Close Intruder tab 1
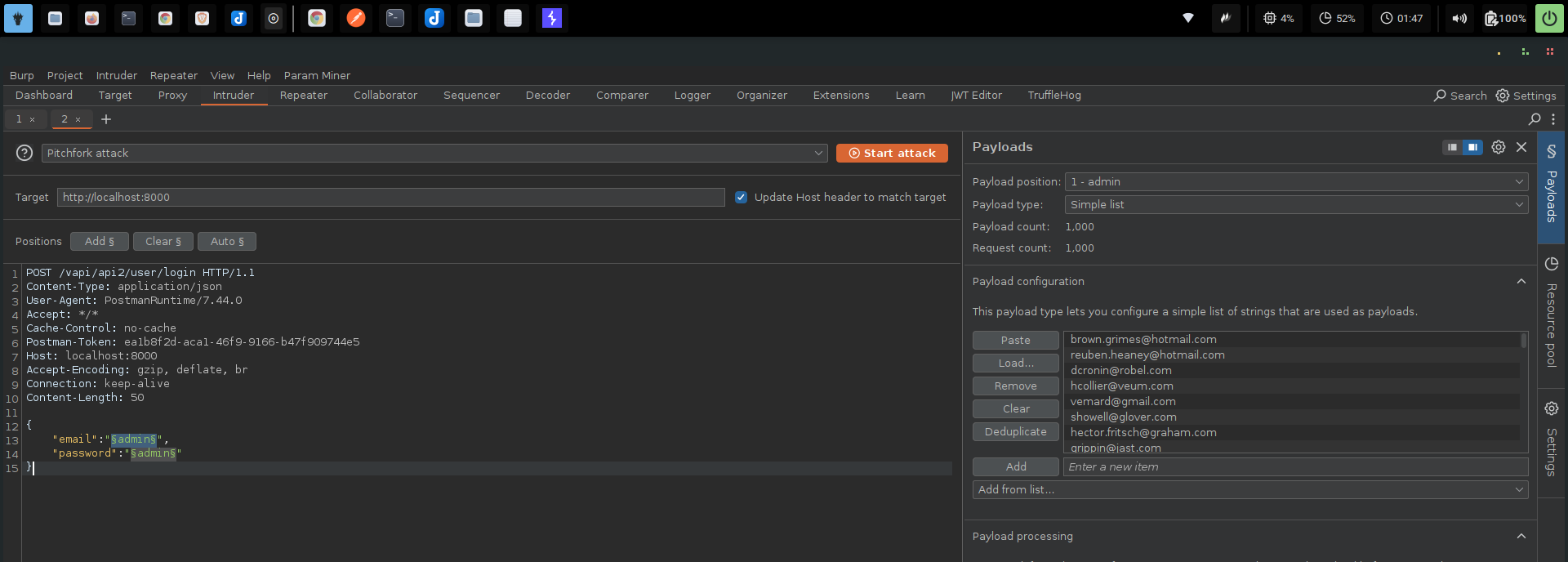Screen dimensions: 1568x562 (33, 119)
